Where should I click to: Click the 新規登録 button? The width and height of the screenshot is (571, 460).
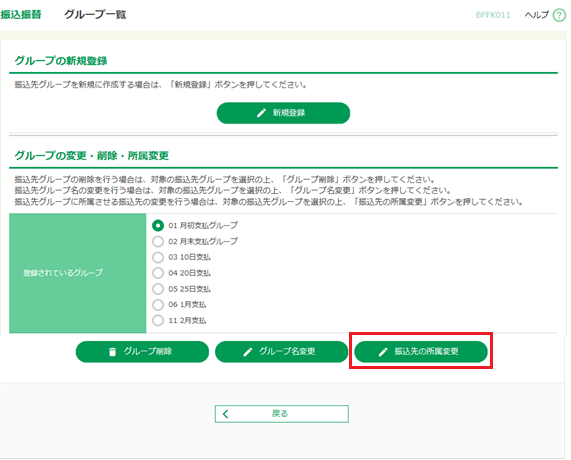point(283,113)
